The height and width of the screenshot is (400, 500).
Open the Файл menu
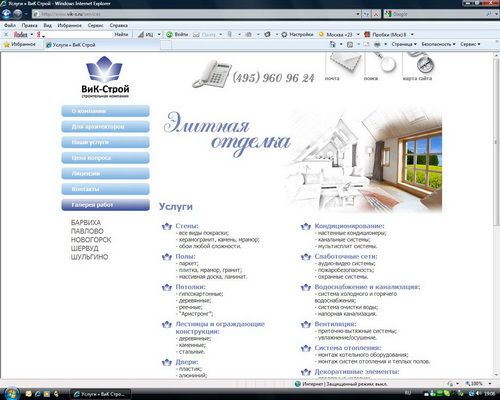point(10,25)
